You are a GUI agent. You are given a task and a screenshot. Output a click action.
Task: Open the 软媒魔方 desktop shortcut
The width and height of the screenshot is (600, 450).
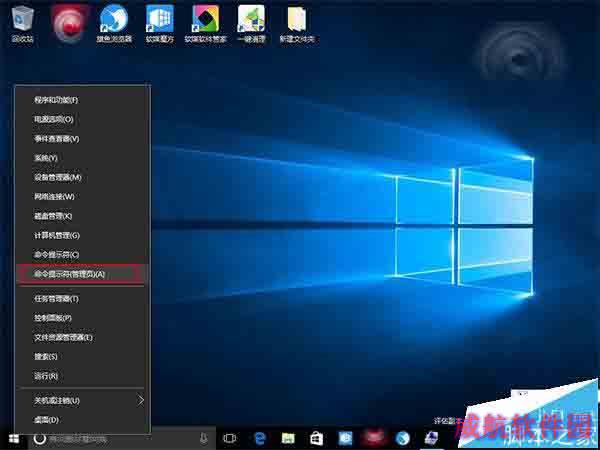click(x=160, y=24)
